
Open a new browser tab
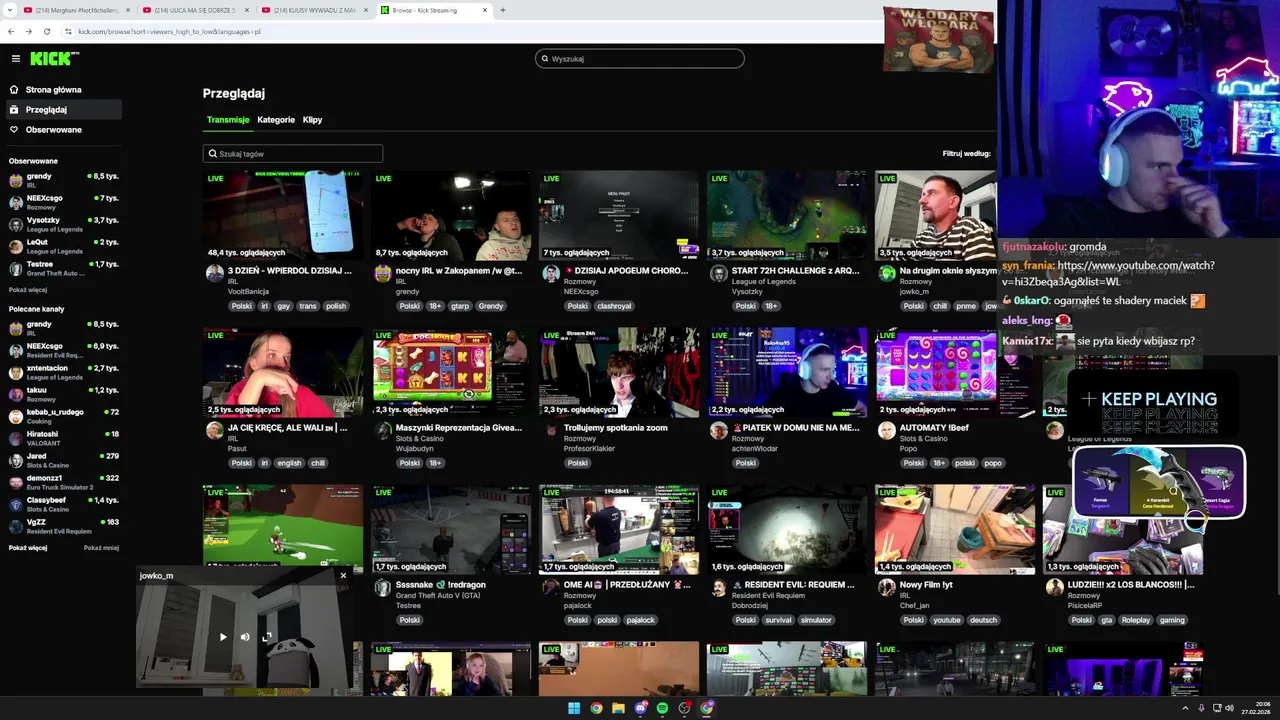pos(502,10)
